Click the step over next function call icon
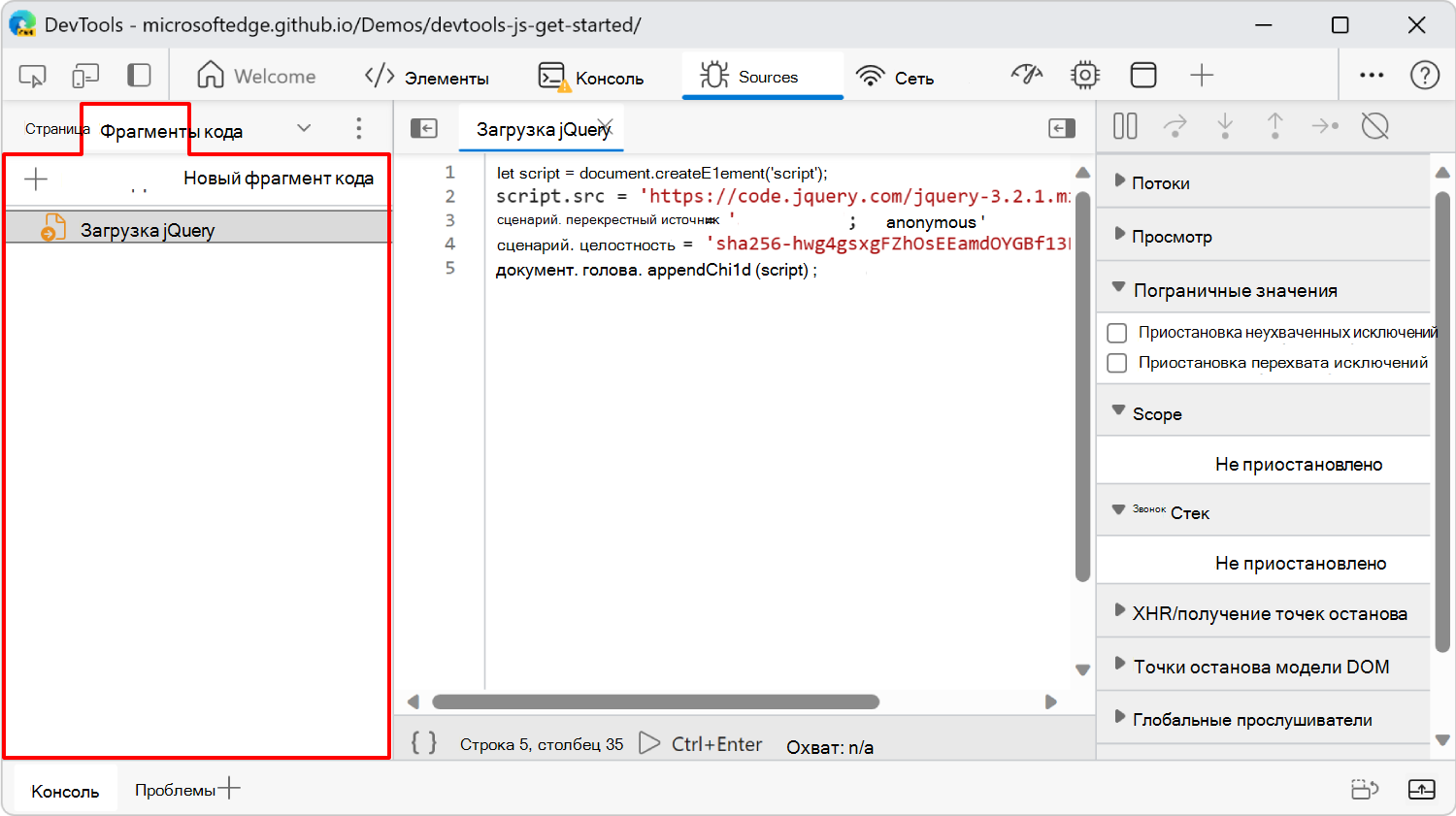1456x816 pixels. (1175, 126)
